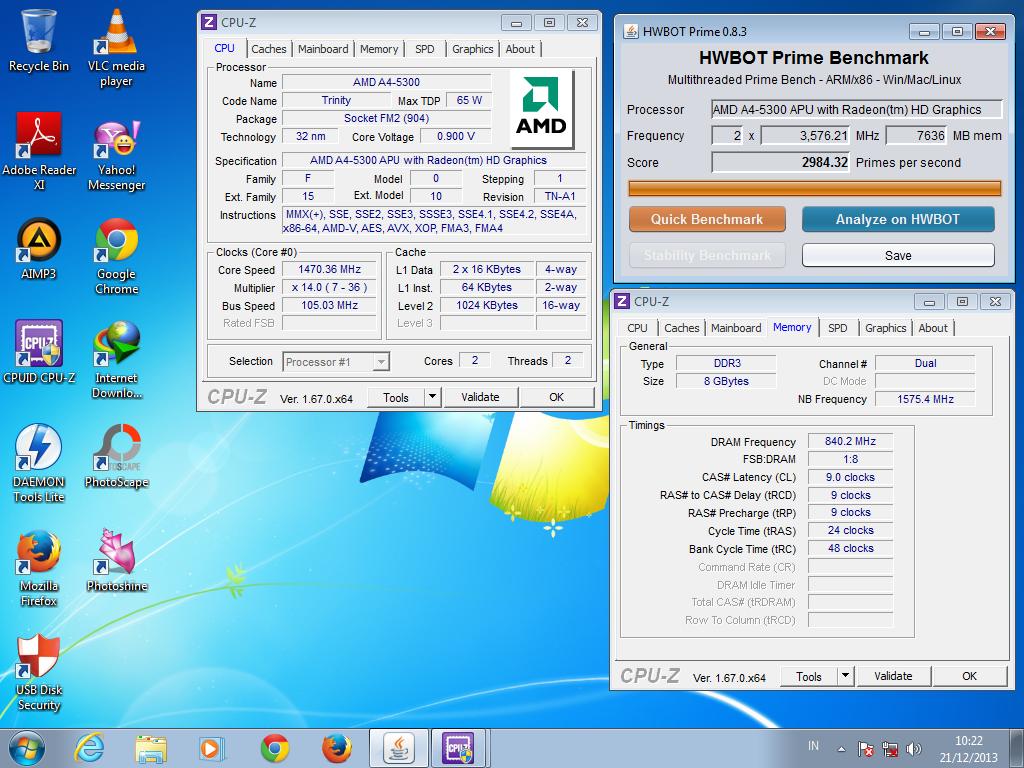Click OK in first CPU-Z window
Screen dimensions: 1024x768
[x=556, y=397]
